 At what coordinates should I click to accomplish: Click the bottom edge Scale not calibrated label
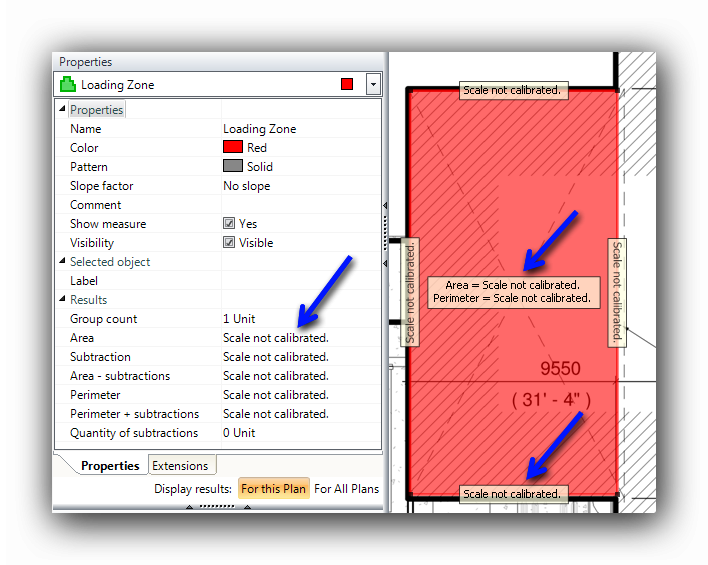pos(513,494)
